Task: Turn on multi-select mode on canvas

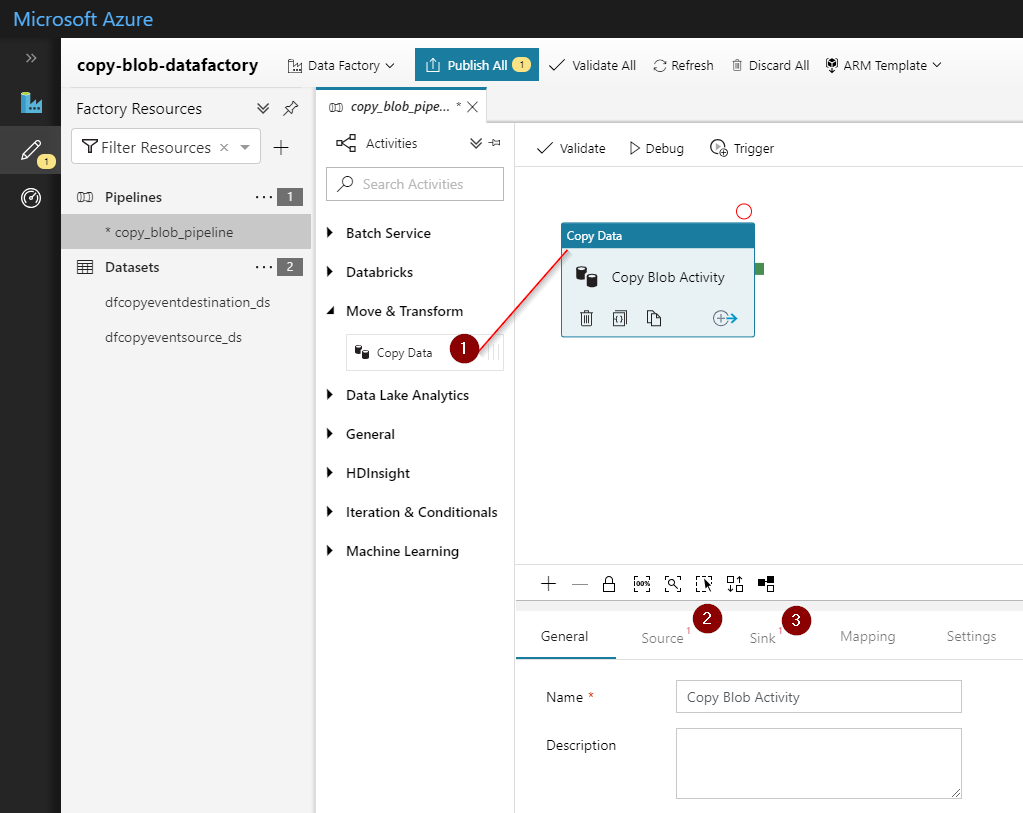Action: pyautogui.click(x=704, y=584)
